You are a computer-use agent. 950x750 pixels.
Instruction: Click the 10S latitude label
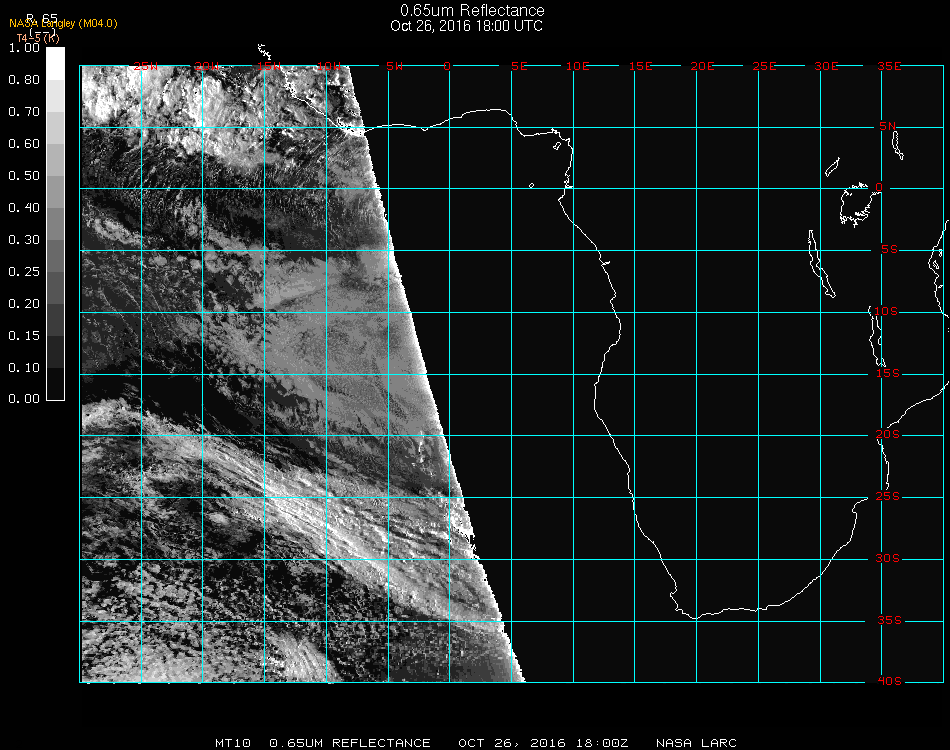pyautogui.click(x=886, y=311)
